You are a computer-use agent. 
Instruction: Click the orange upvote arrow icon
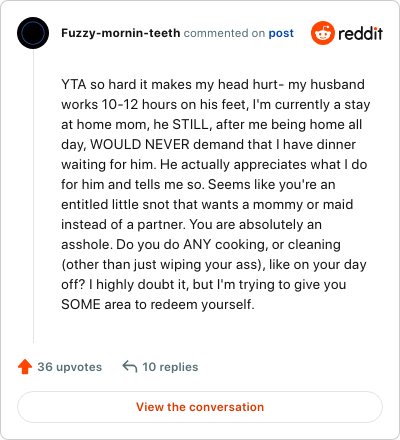click(x=25, y=367)
